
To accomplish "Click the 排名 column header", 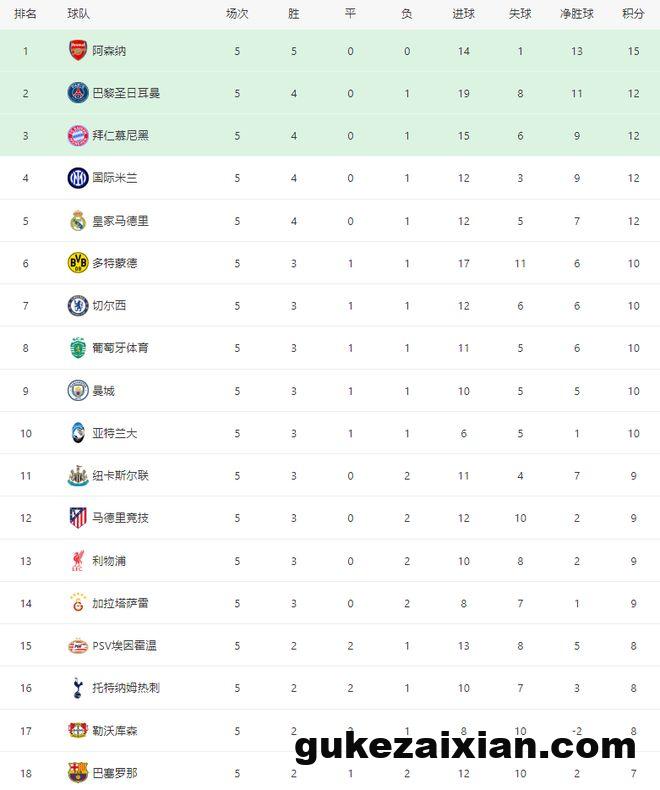I will pyautogui.click(x=26, y=14).
